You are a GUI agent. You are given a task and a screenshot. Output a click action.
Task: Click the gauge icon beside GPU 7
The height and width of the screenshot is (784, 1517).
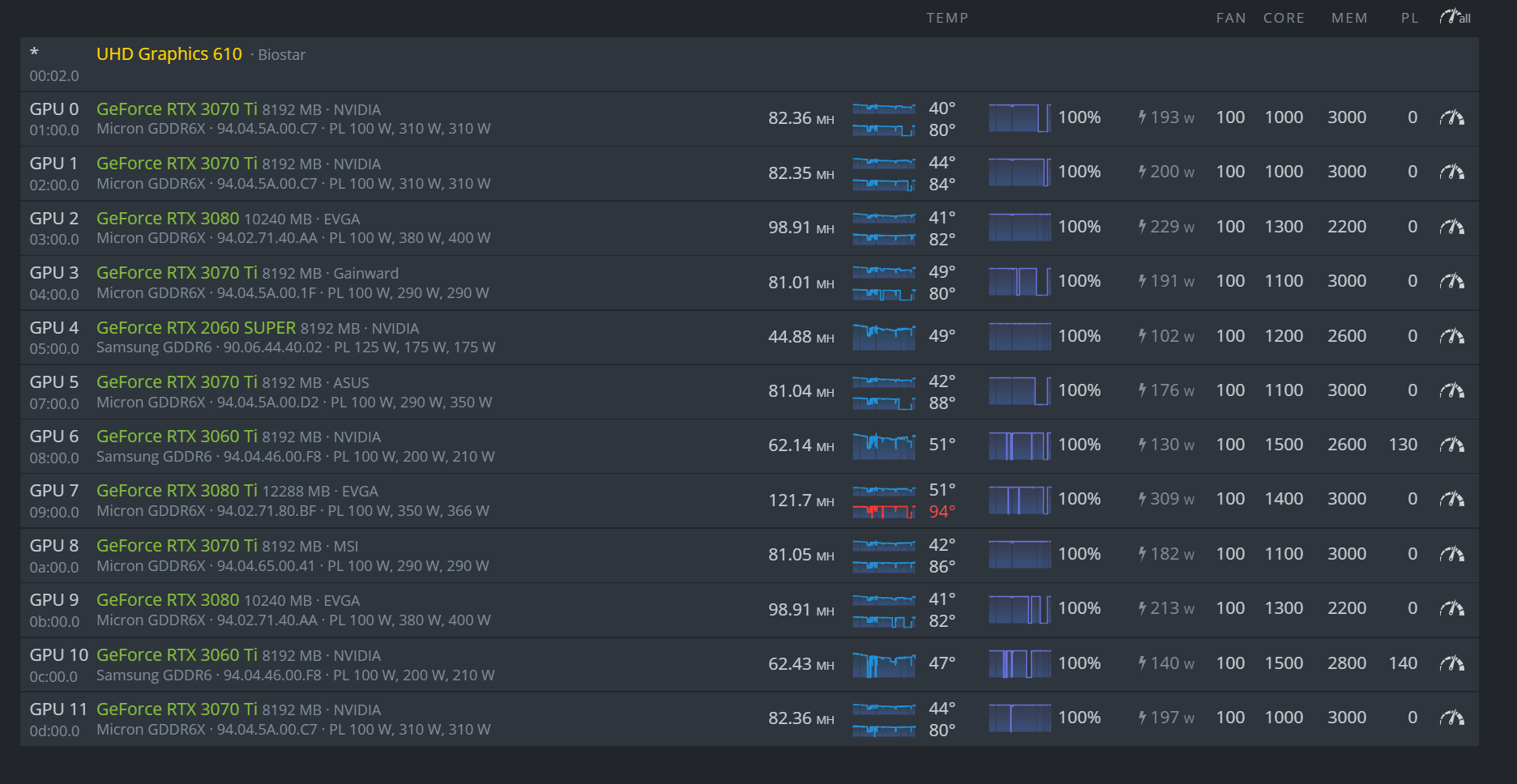(x=1455, y=499)
